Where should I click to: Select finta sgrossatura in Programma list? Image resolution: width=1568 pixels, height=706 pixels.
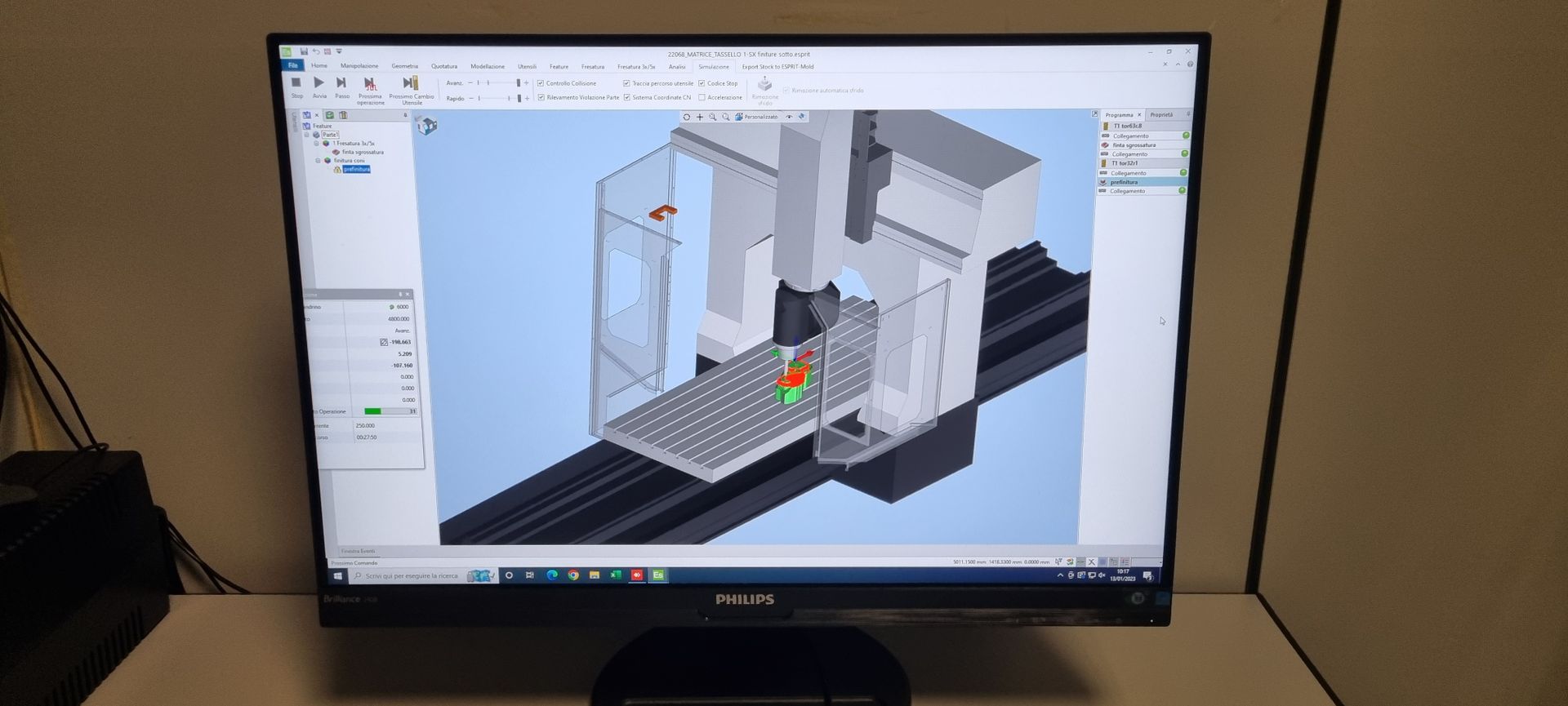(1143, 145)
